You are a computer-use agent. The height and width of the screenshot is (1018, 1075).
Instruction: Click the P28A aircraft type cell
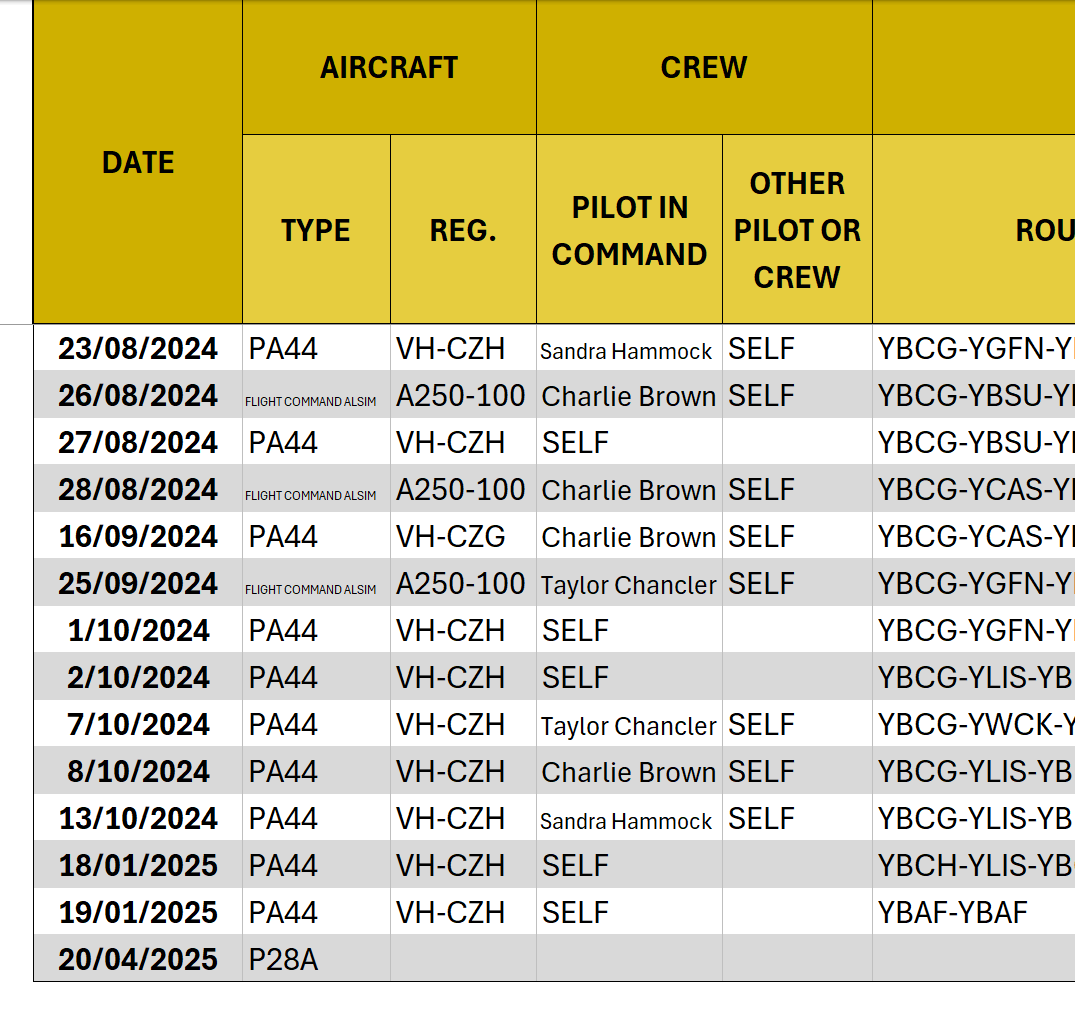pos(284,959)
